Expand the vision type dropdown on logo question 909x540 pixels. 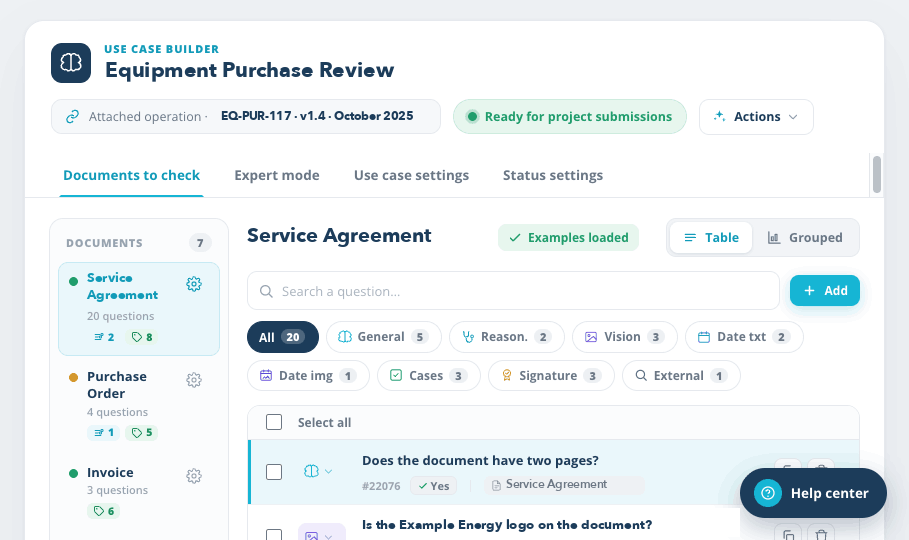pyautogui.click(x=329, y=536)
